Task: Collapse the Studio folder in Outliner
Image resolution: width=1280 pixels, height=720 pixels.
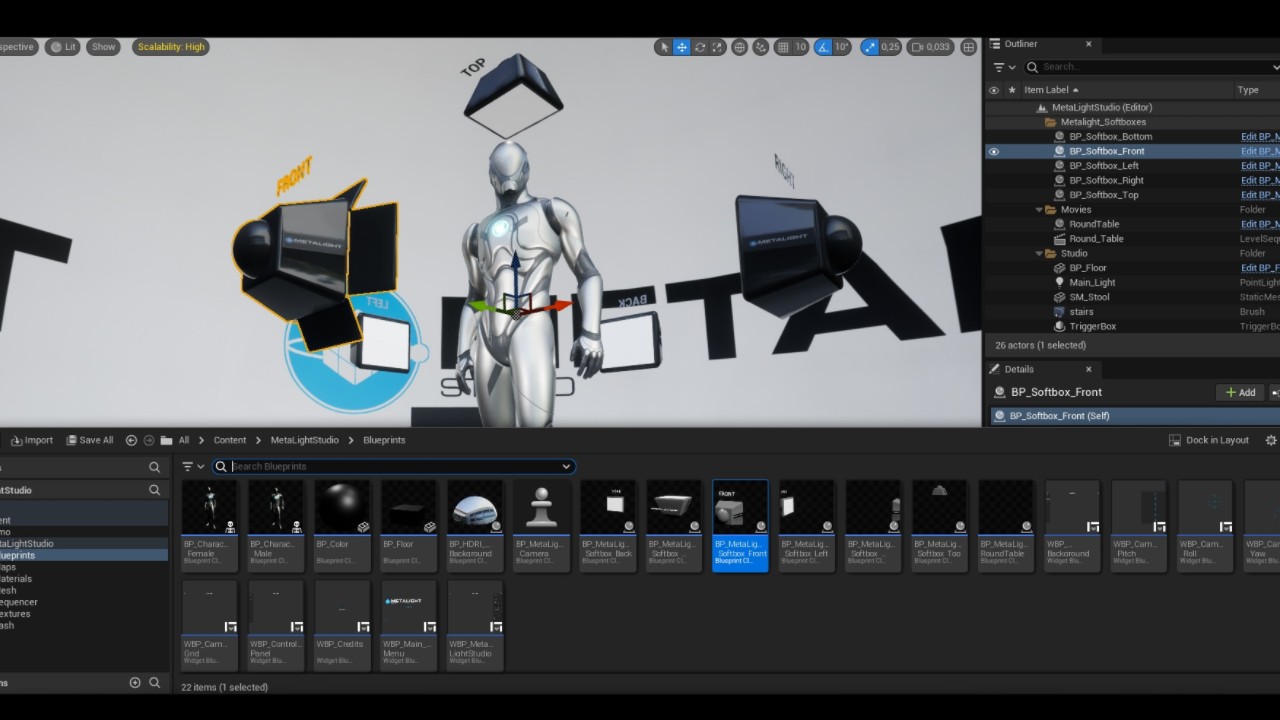Action: click(x=1039, y=254)
